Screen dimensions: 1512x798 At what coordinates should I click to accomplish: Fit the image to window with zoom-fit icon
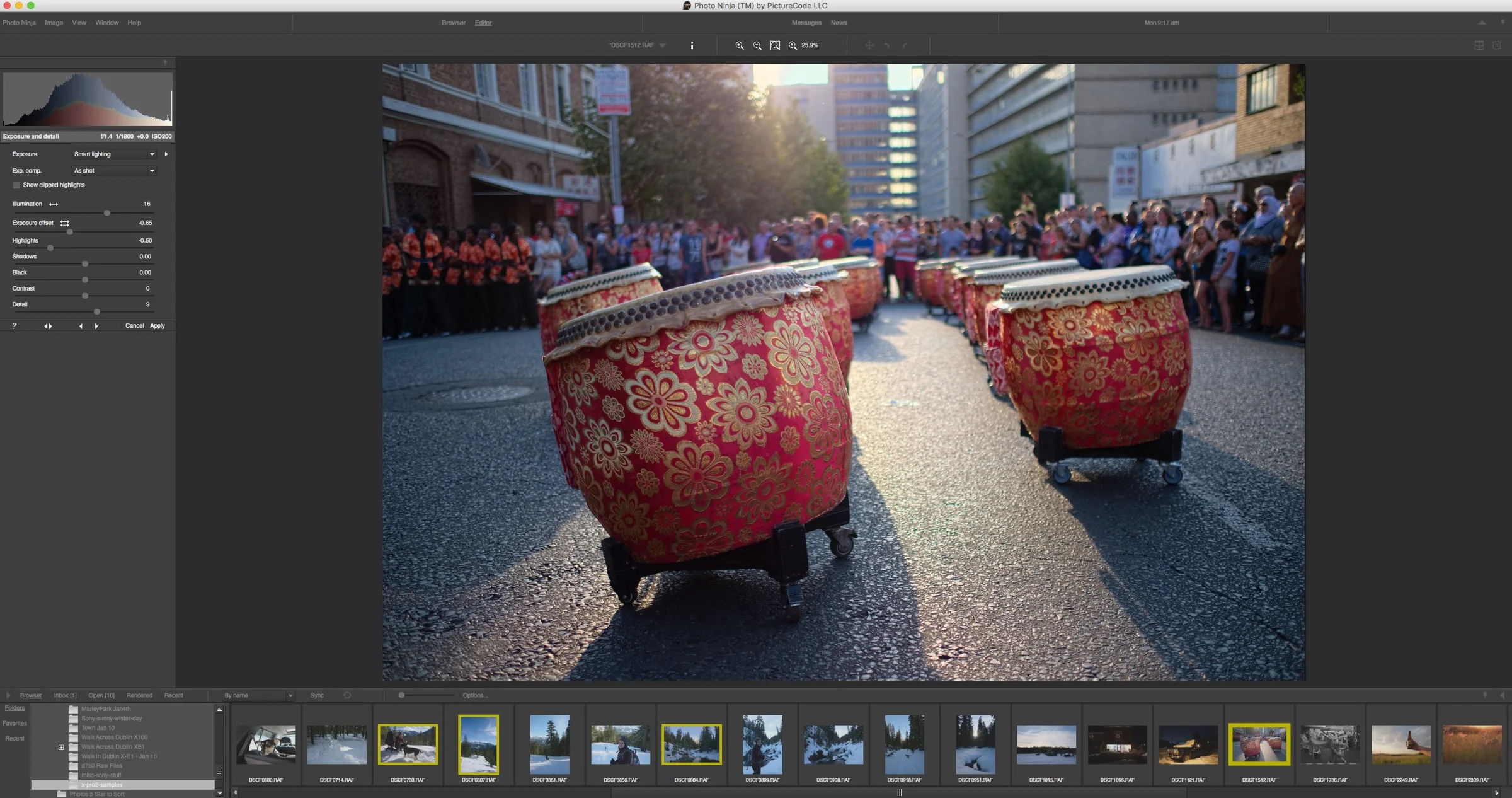tap(775, 45)
